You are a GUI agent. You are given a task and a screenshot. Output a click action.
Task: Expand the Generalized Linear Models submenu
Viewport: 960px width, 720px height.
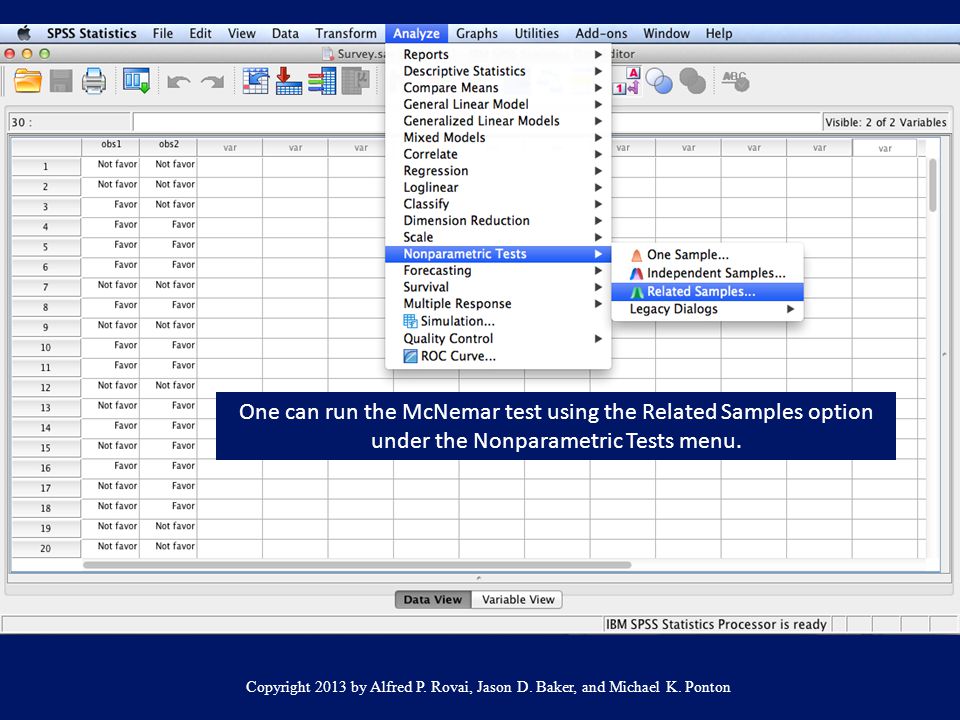coord(498,121)
